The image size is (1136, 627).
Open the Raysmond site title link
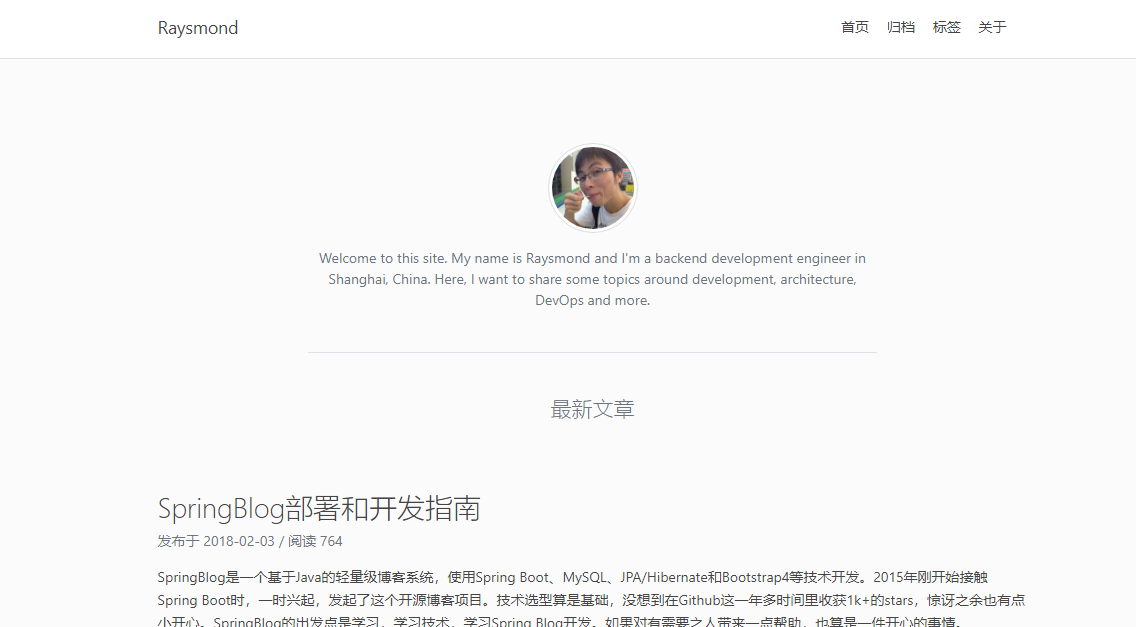198,28
